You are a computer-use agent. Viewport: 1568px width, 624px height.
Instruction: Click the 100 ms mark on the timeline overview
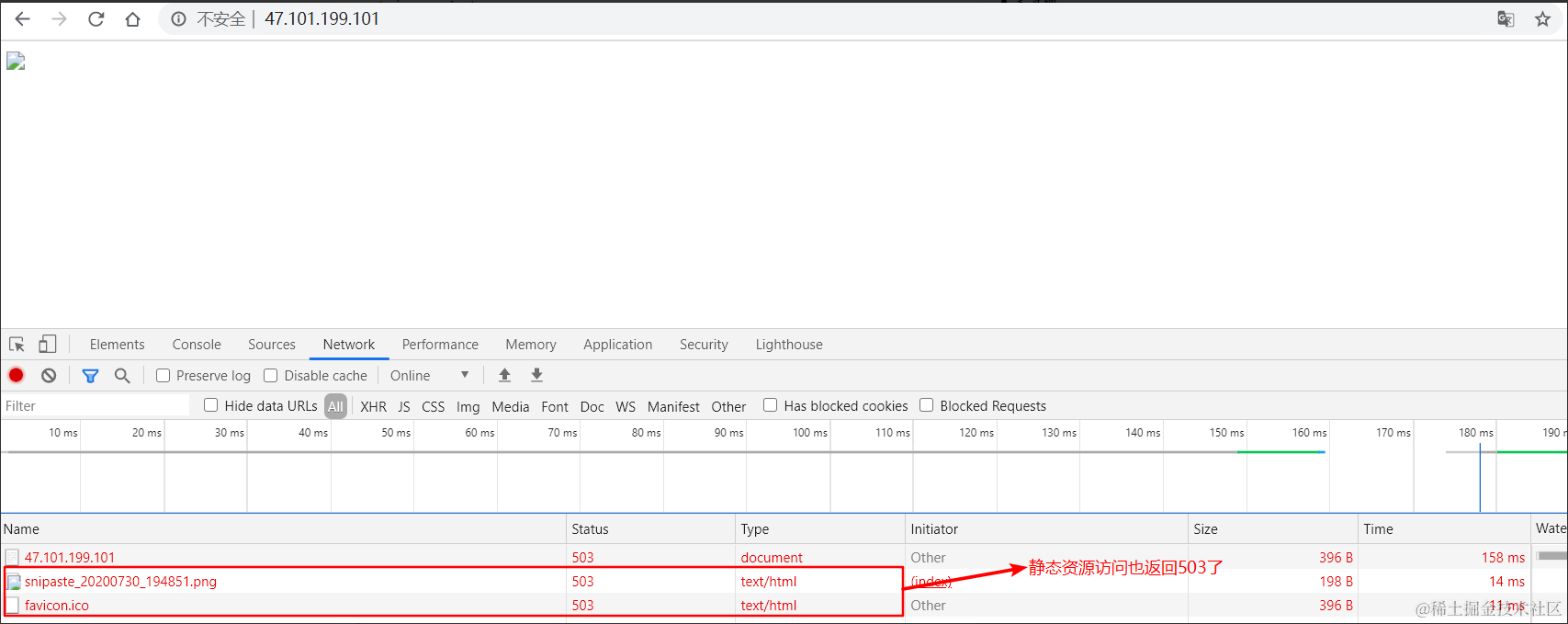(809, 432)
